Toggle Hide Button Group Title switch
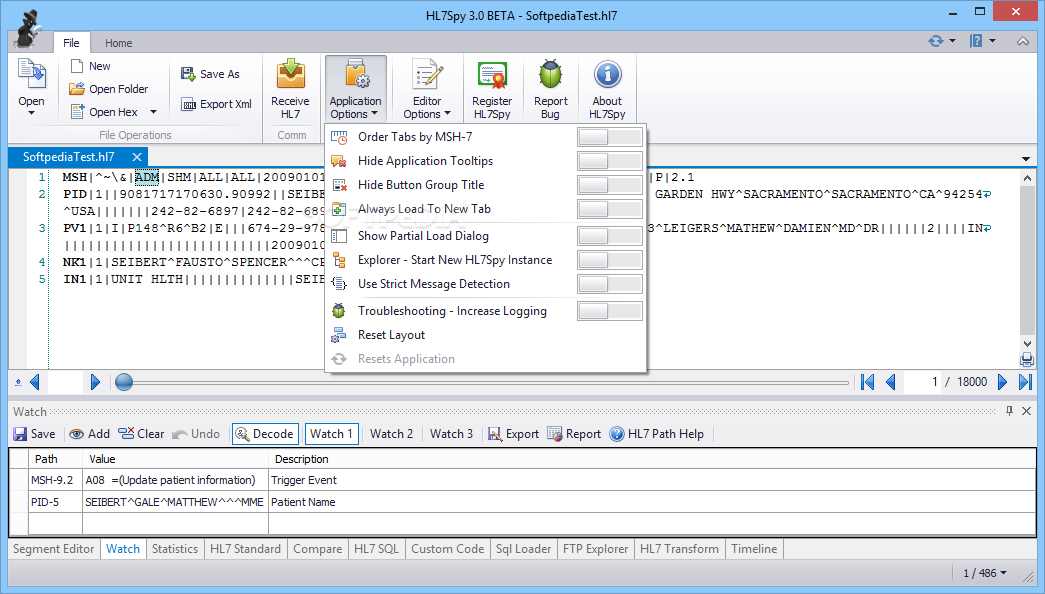The image size is (1045, 594). coord(609,185)
